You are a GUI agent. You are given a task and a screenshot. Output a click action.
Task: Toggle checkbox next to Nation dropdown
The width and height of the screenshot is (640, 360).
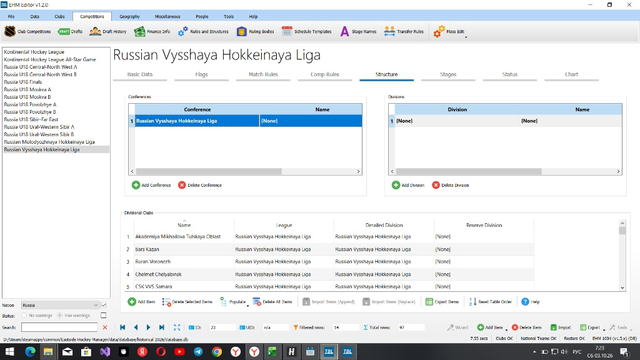point(104,305)
